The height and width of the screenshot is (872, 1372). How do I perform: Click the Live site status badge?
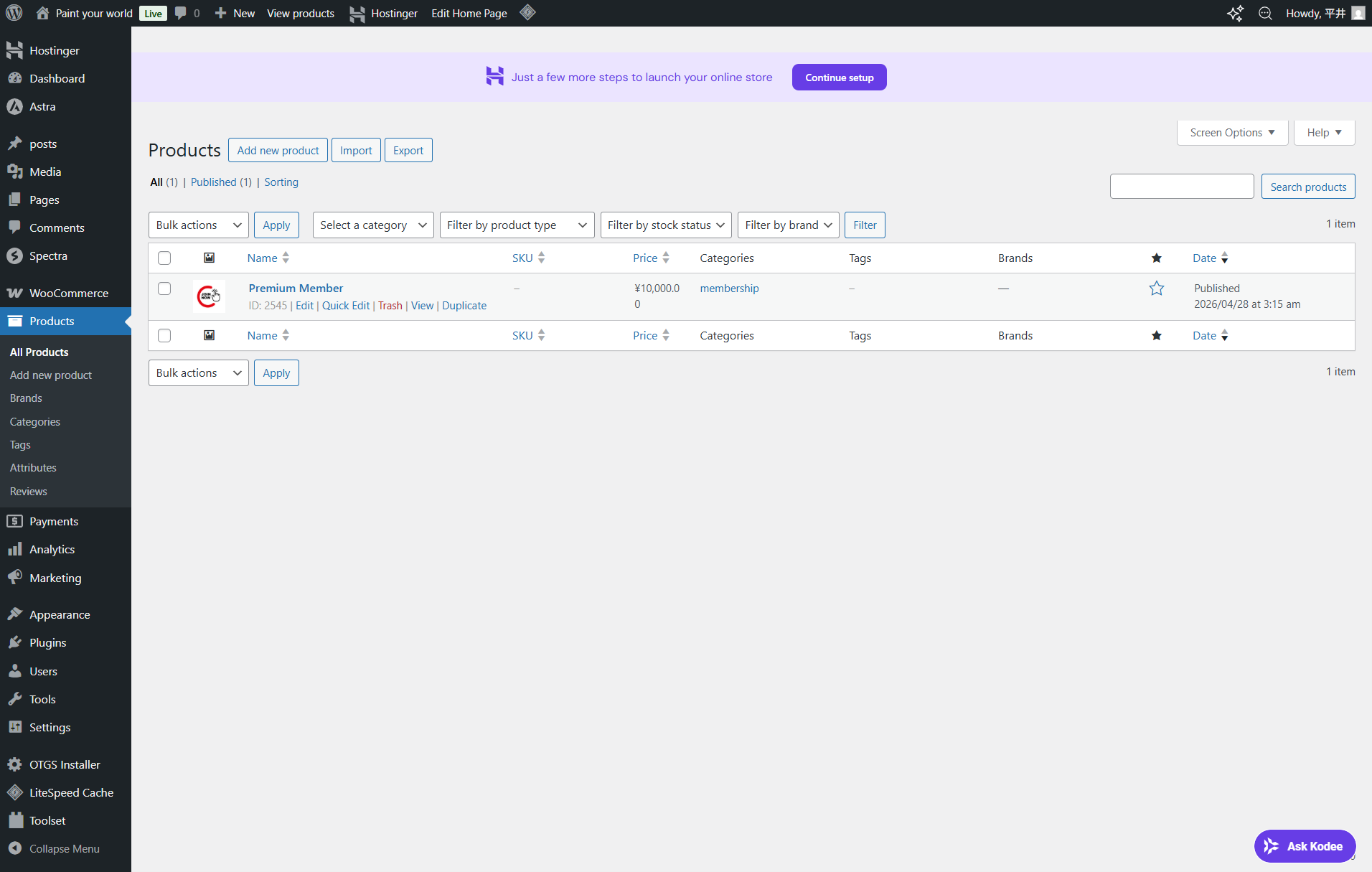[154, 13]
